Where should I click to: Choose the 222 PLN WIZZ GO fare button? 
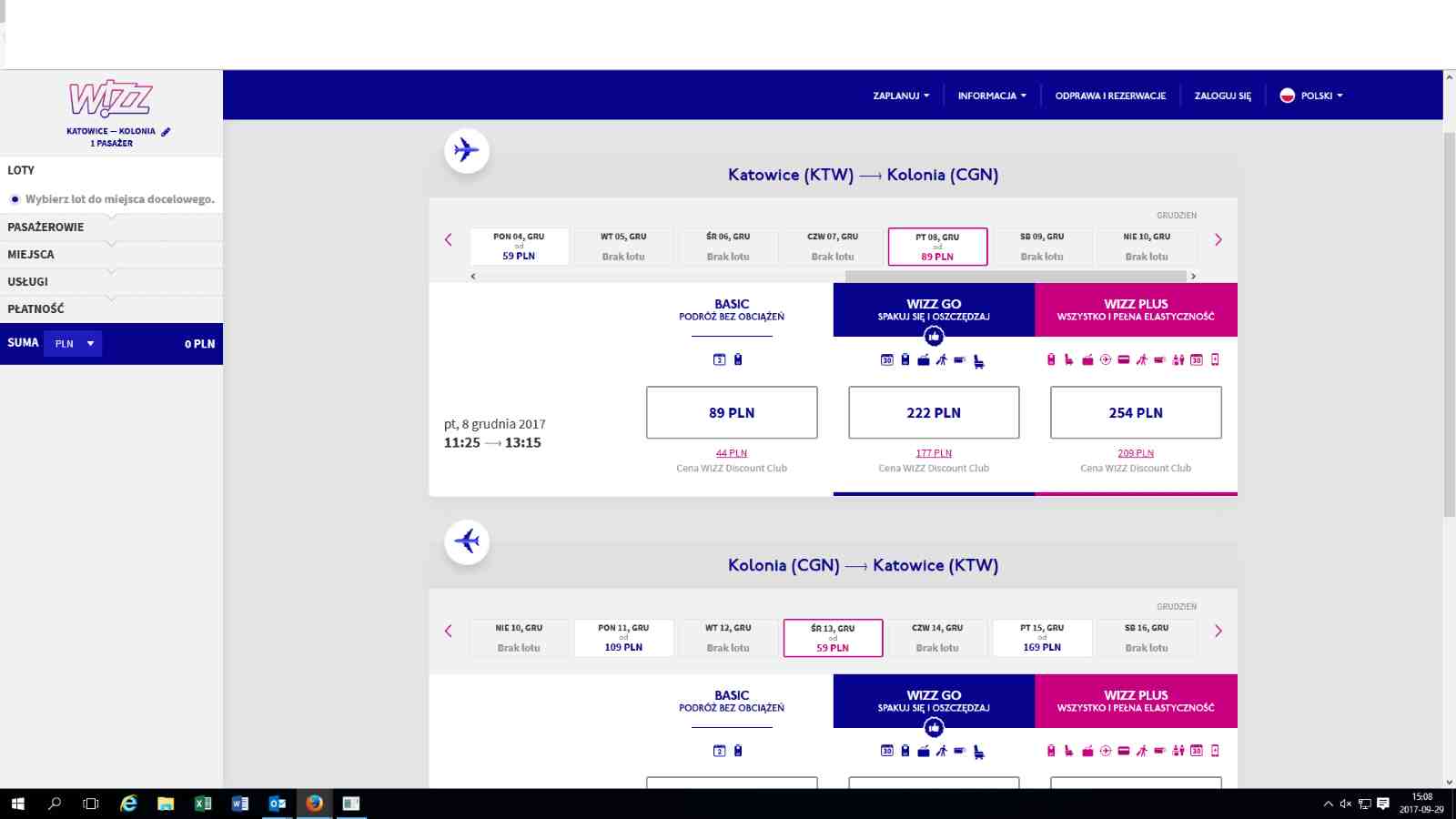click(934, 412)
